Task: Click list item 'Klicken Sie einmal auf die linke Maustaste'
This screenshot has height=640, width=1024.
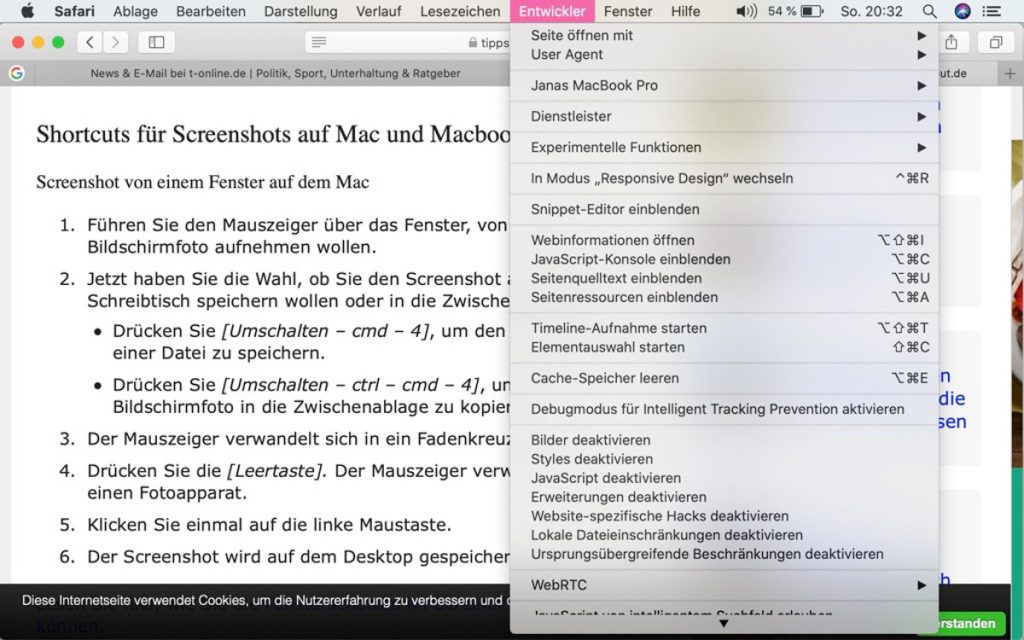Action: [269, 525]
